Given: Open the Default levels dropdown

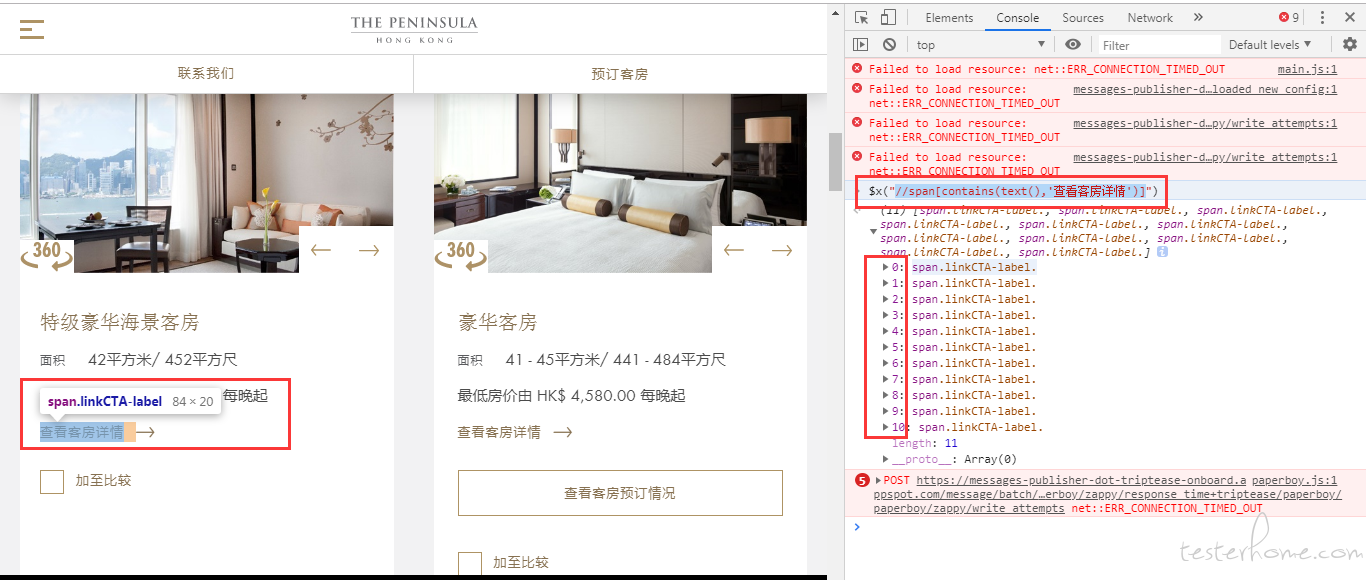Looking at the screenshot, I should [1270, 44].
